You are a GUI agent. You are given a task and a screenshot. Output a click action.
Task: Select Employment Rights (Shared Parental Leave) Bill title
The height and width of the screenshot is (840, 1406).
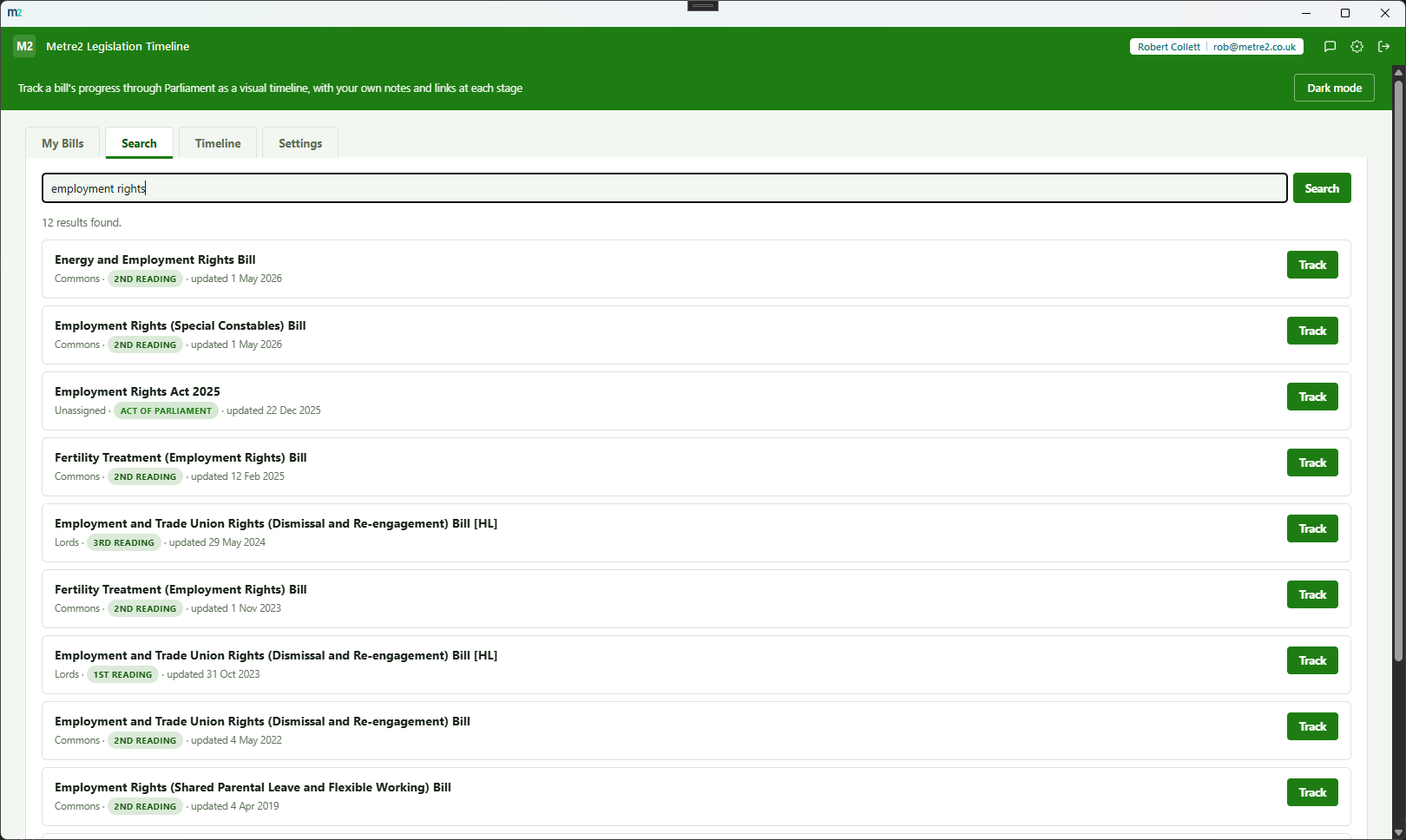[253, 787]
